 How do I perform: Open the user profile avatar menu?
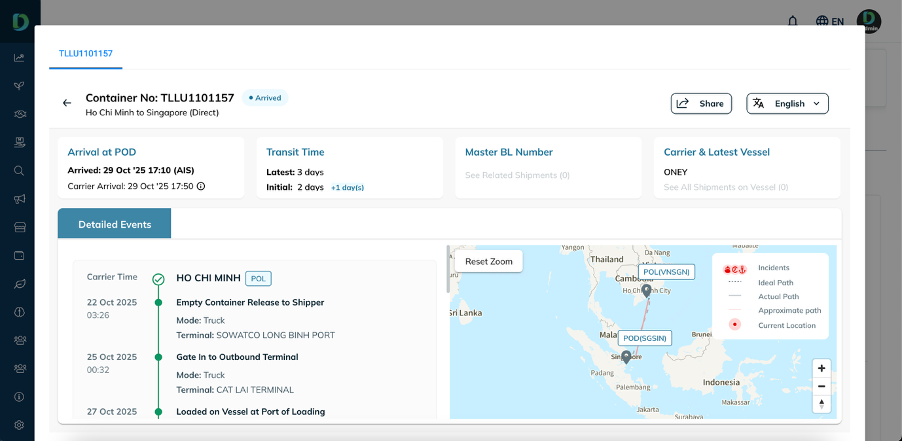(869, 21)
